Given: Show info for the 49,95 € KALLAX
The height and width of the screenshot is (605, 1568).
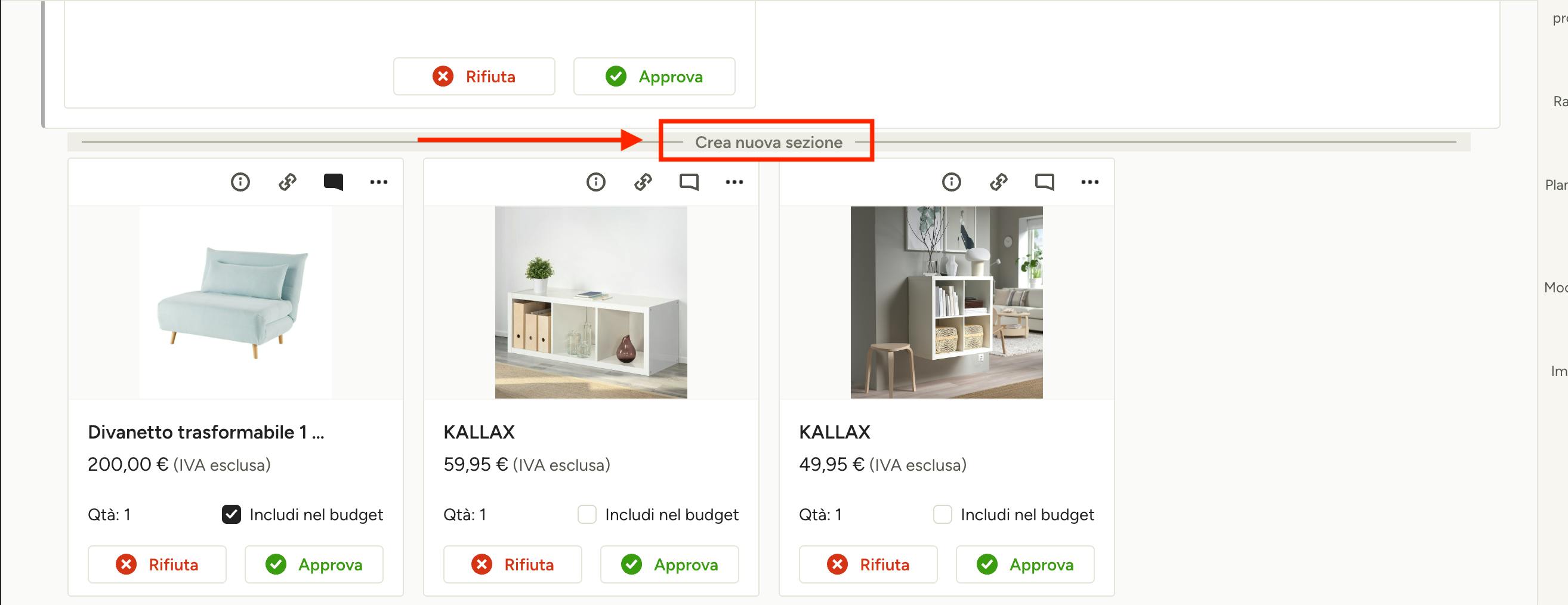Looking at the screenshot, I should (x=952, y=182).
